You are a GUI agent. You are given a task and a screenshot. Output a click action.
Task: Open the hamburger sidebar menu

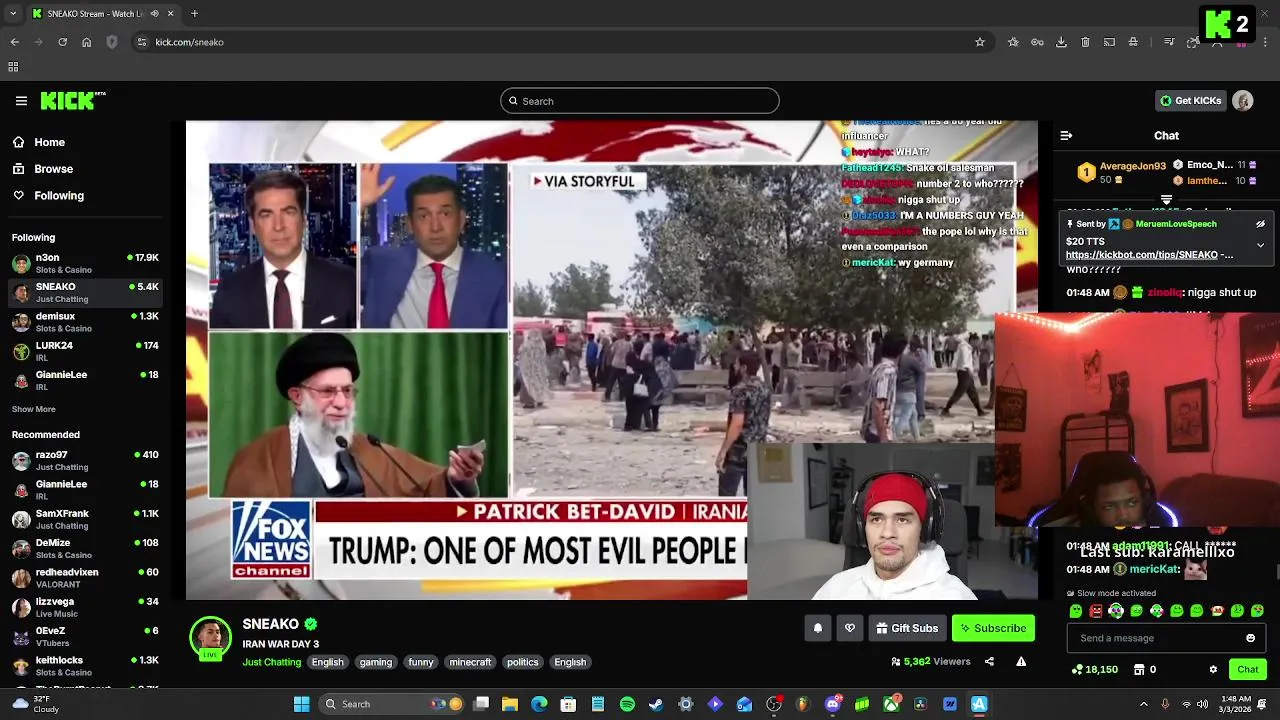point(21,101)
